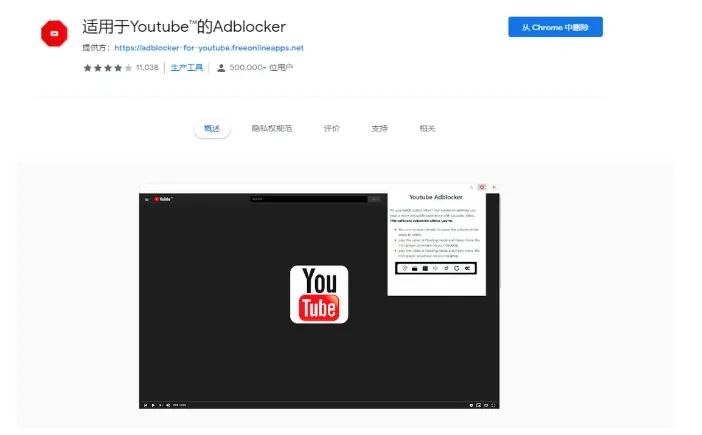Click the extension preview screenshot
Viewport: 702px width, 435px height.
coord(319,296)
